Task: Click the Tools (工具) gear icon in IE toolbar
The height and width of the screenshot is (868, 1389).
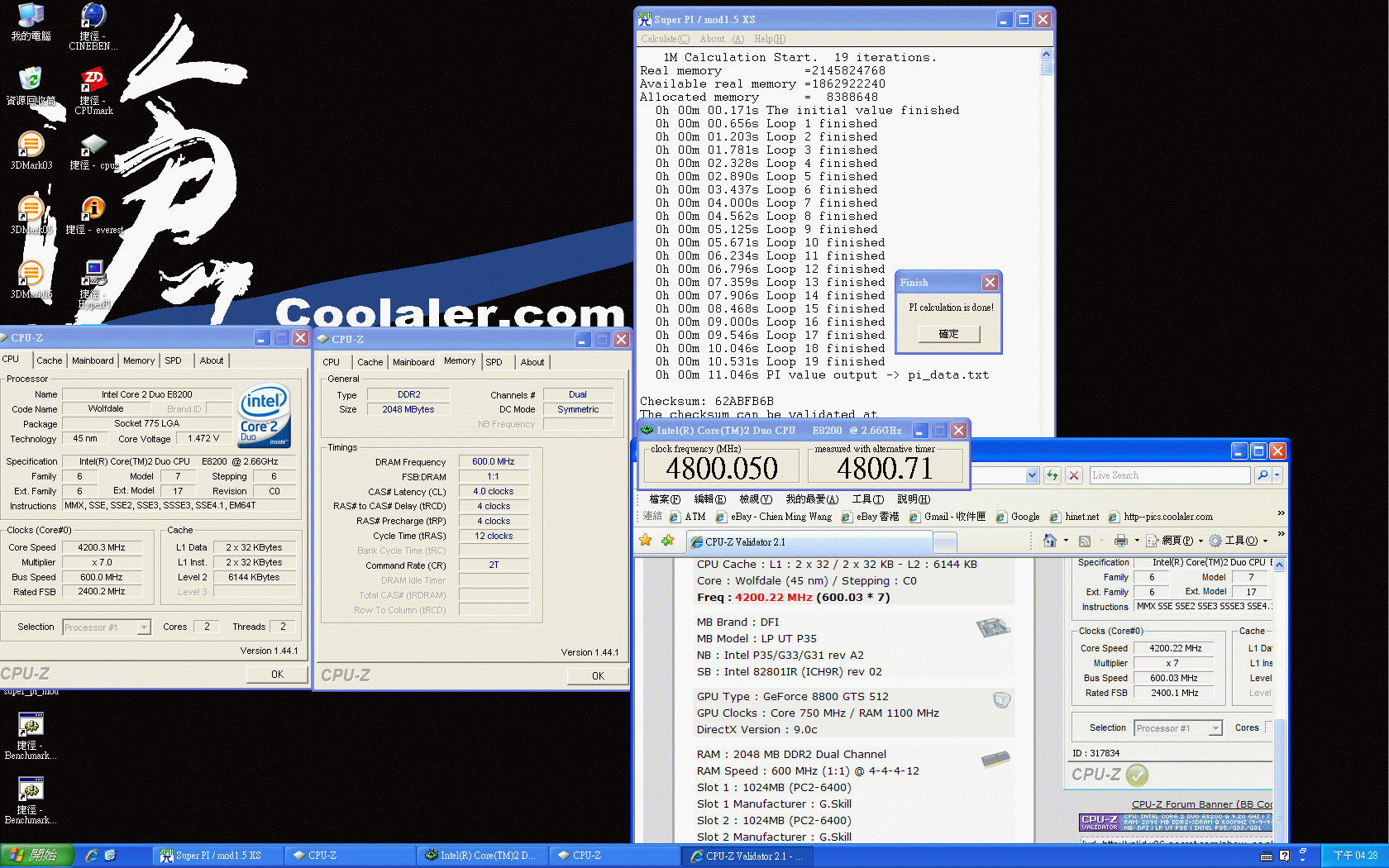Action: coord(1215,541)
